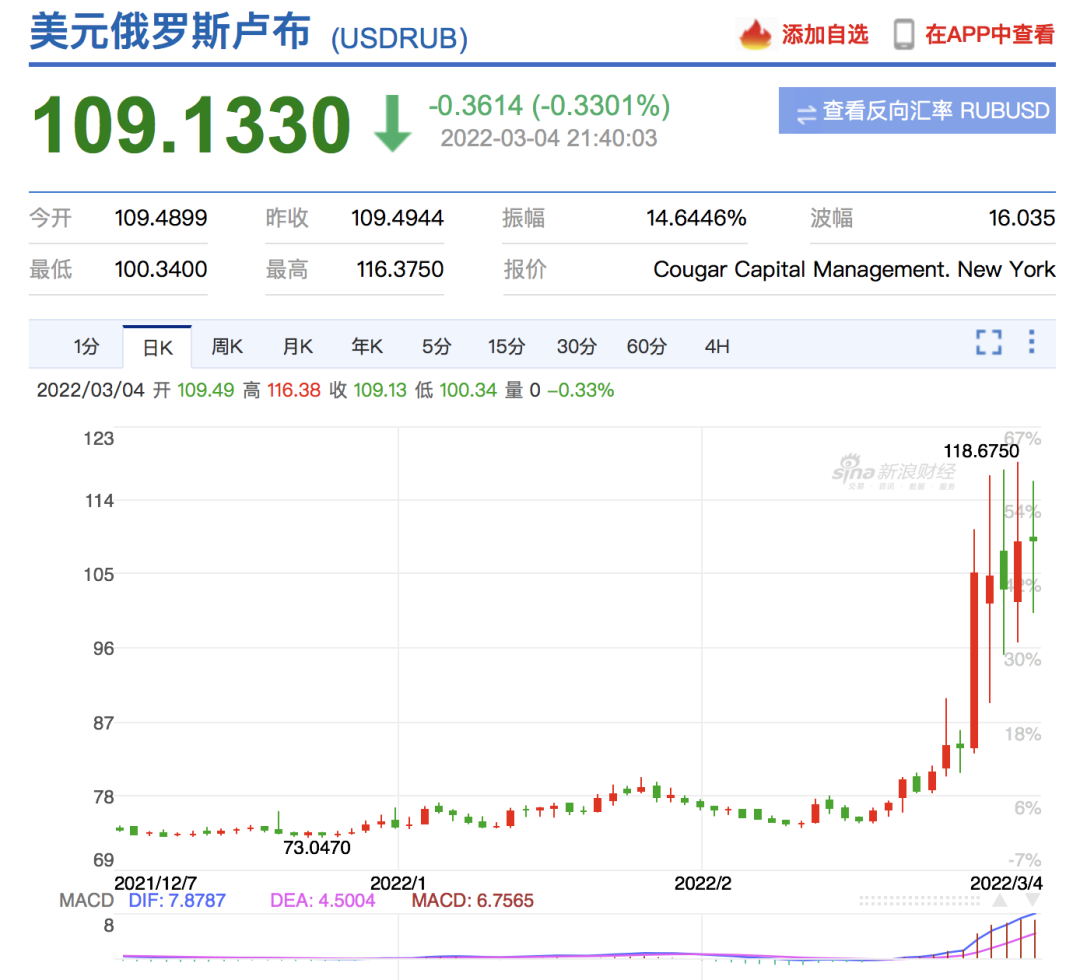Click Cougar Capital Management. New York quote source
Image resolution: width=1080 pixels, height=980 pixels.
[854, 269]
